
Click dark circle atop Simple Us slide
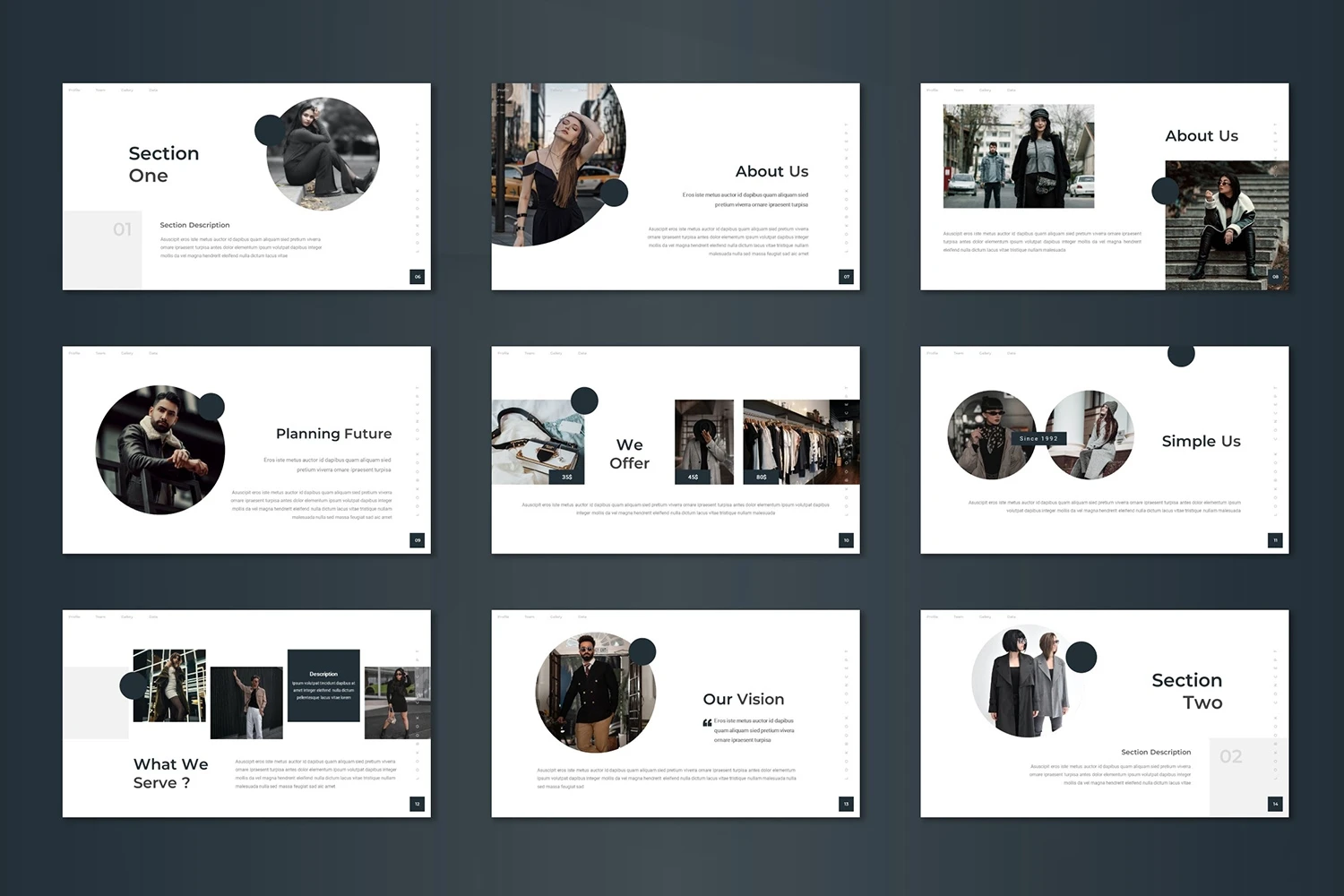[x=1181, y=355]
